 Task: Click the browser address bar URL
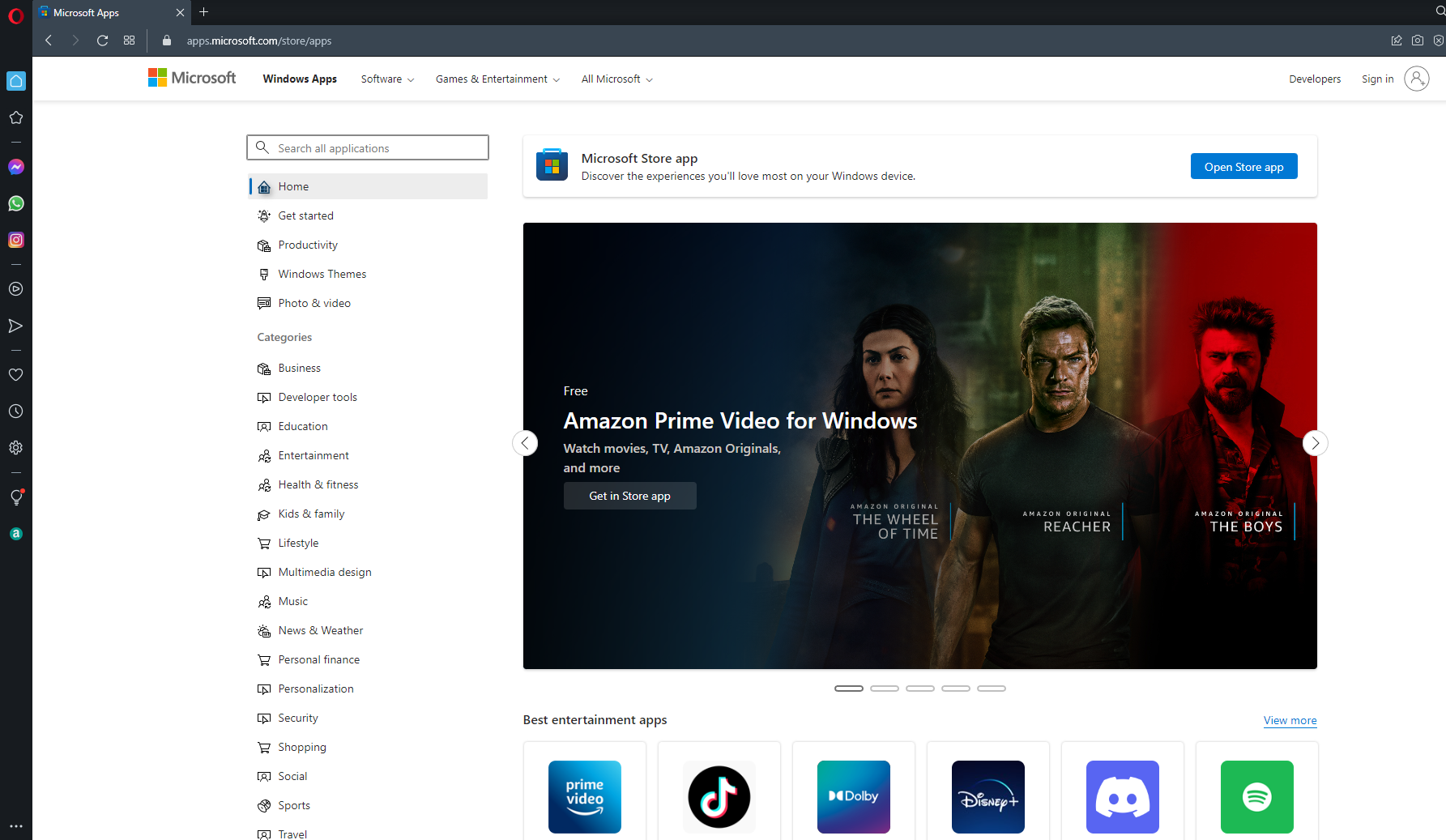click(259, 41)
